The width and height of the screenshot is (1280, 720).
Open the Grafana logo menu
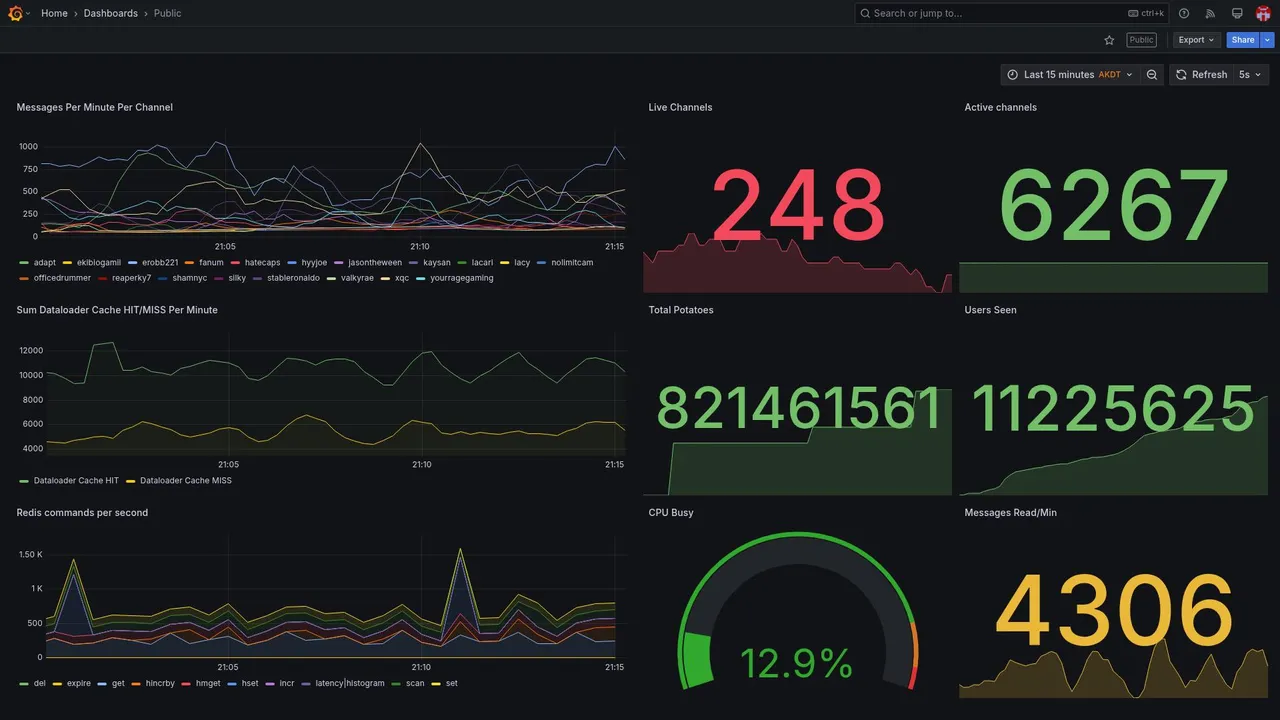(15, 13)
